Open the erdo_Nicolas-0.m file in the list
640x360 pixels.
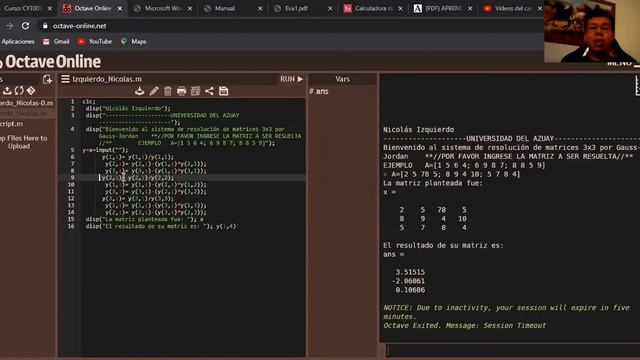(x=27, y=103)
